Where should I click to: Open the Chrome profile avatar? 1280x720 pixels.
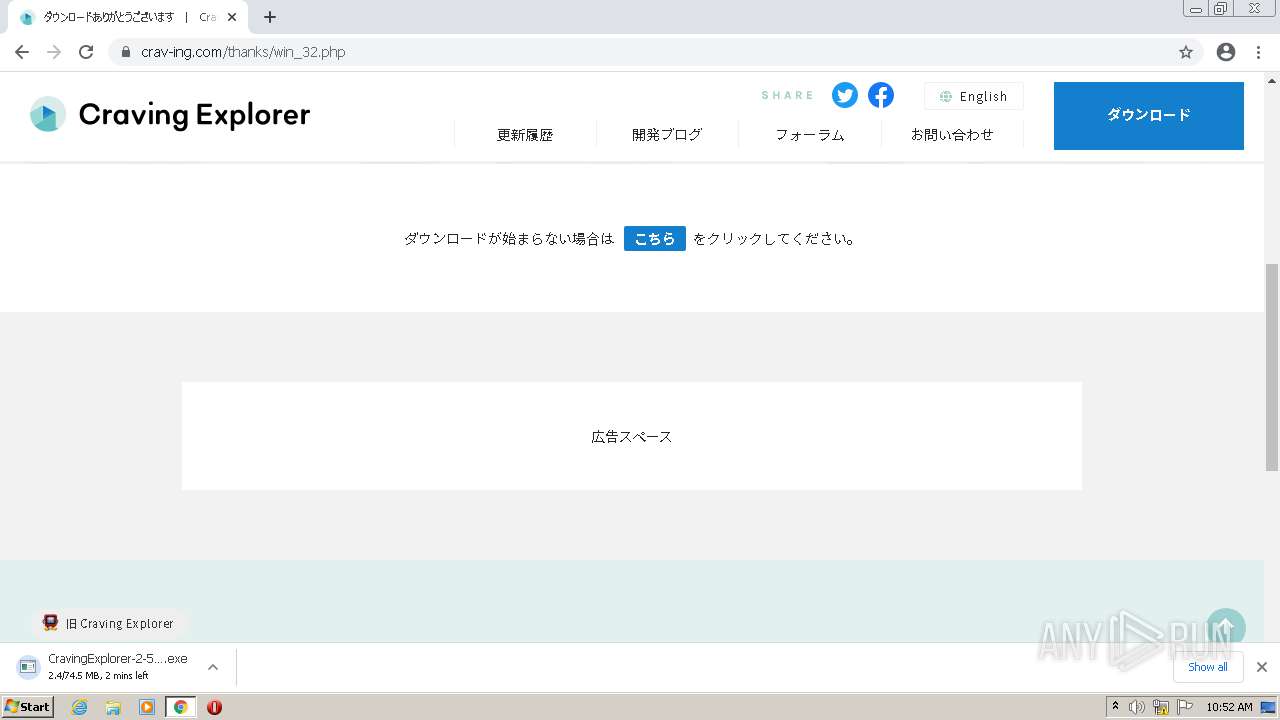[x=1226, y=52]
